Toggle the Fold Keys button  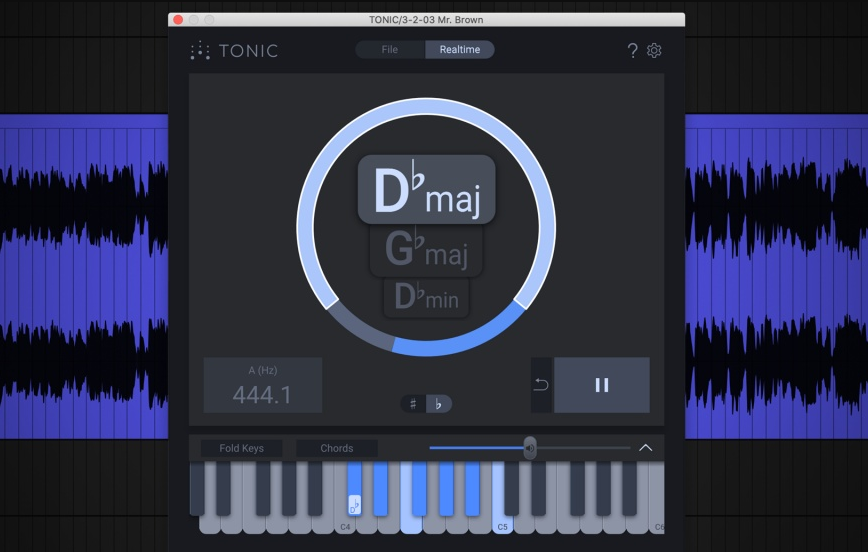coord(241,448)
